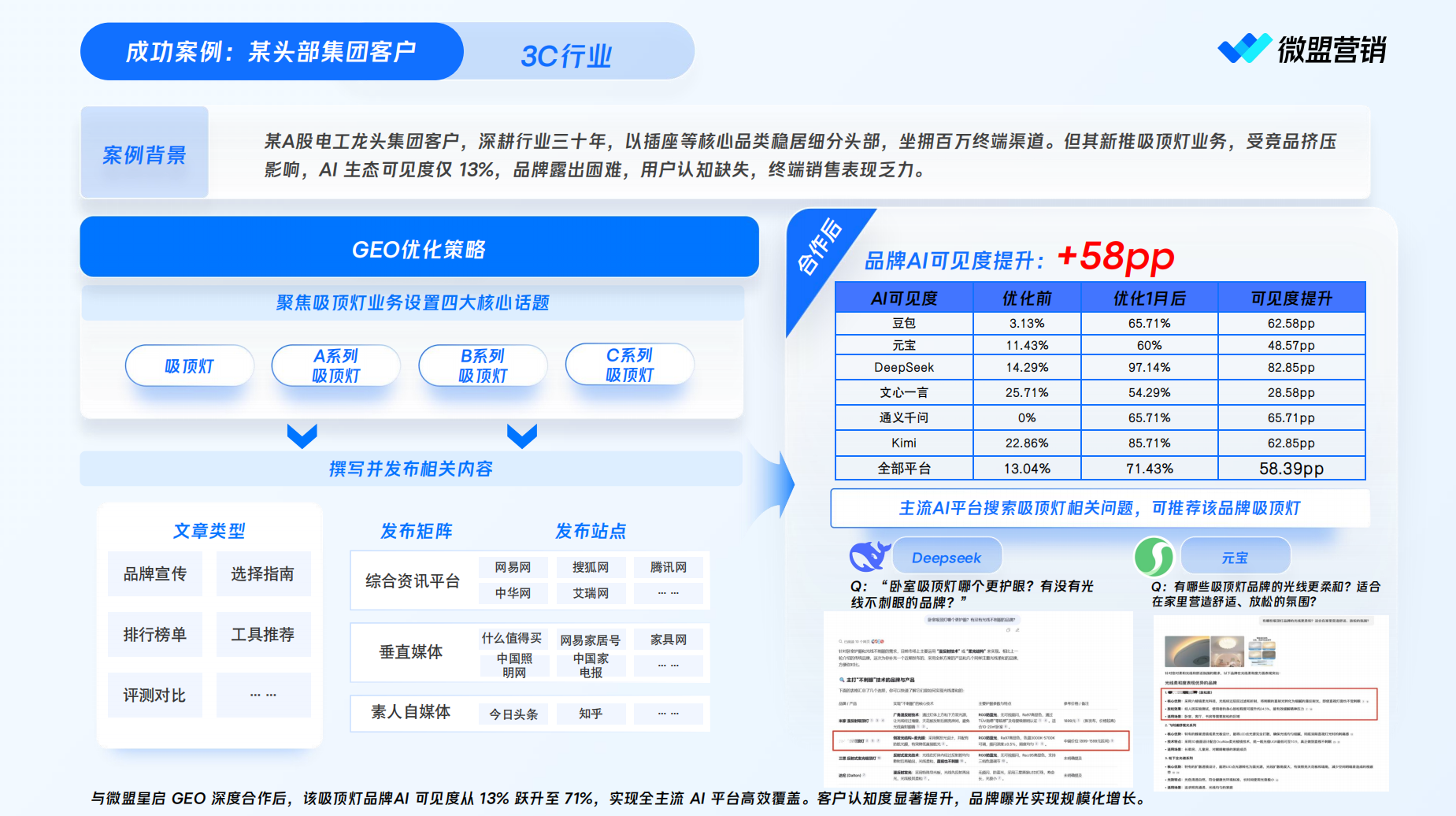Click the GEO优化策略 header bar
Image resolution: width=1456 pixels, height=816 pixels.
point(419,247)
